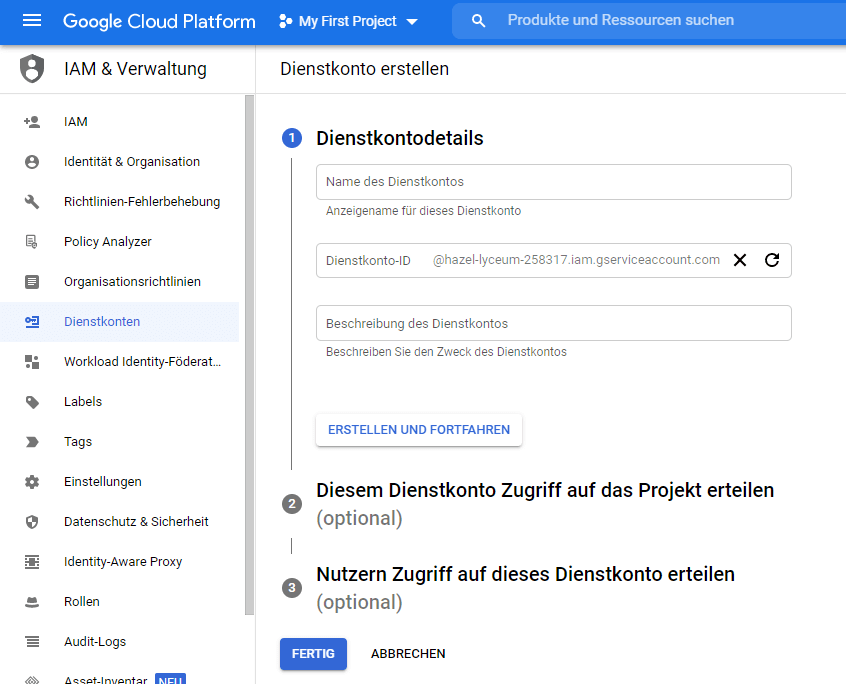Regenerate the Dienstkonto-ID with refresh icon

pos(772,260)
